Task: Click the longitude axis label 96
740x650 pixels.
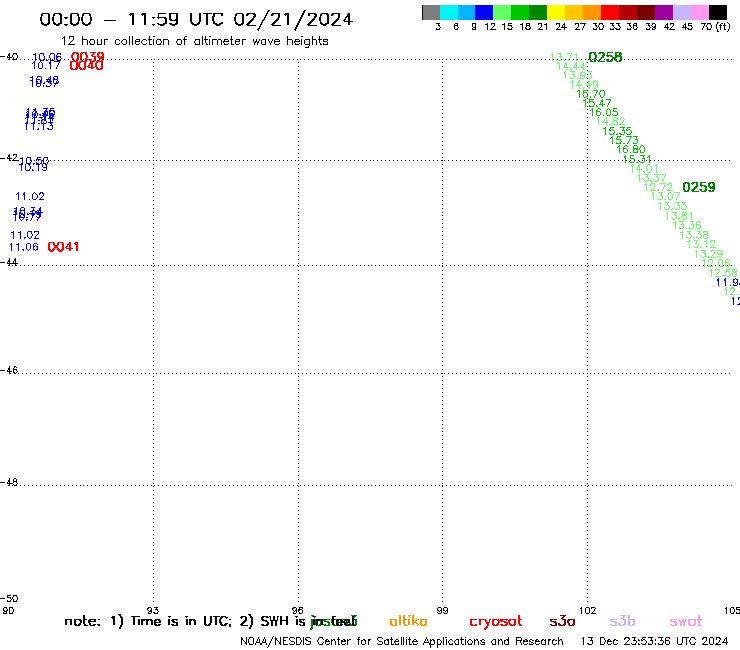Action: [297, 610]
